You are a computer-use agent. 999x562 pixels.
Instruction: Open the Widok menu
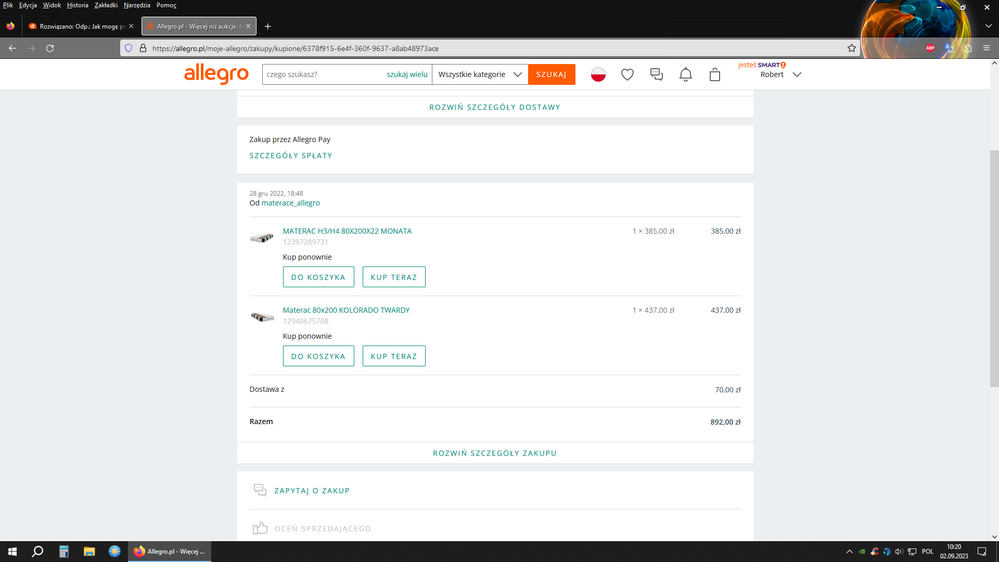coord(52,5)
